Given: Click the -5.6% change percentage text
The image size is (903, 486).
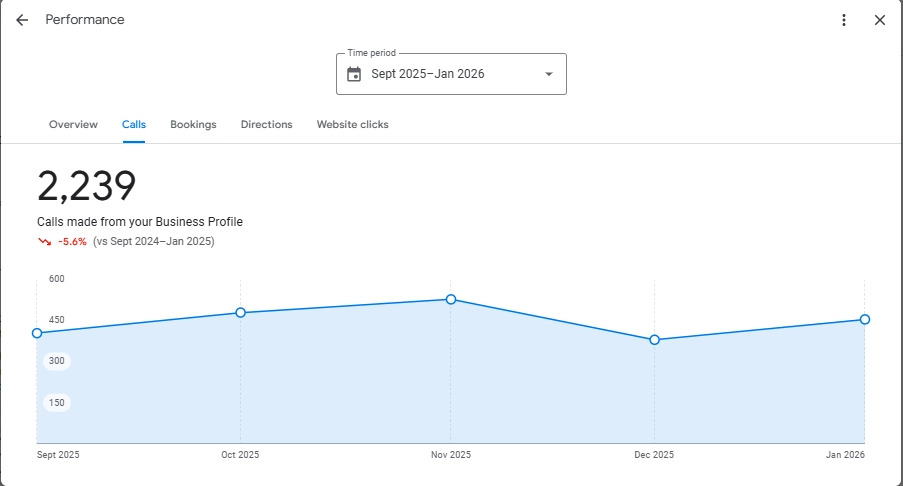Looking at the screenshot, I should 73,242.
